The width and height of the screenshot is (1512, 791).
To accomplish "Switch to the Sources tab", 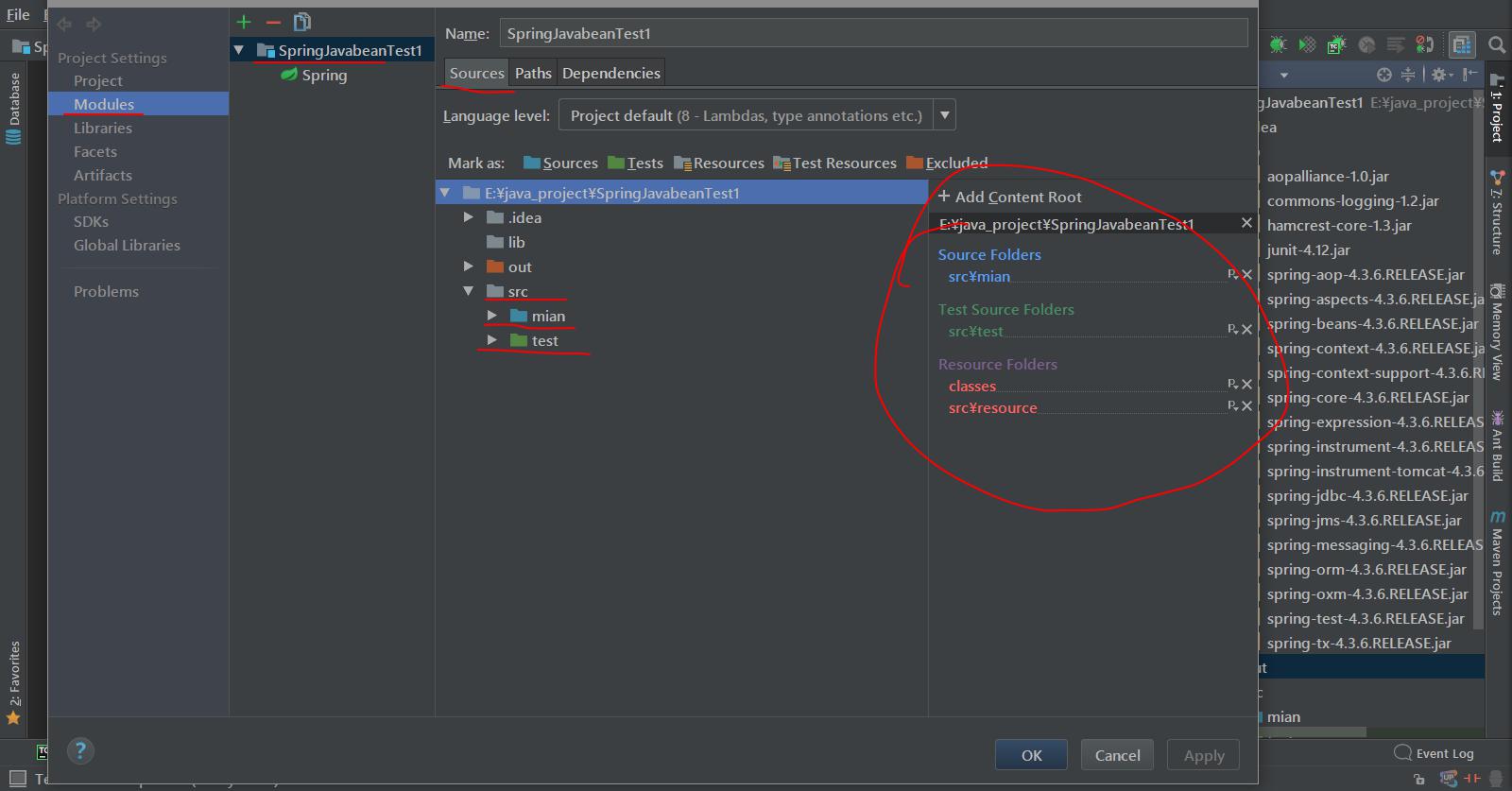I will coord(476,73).
